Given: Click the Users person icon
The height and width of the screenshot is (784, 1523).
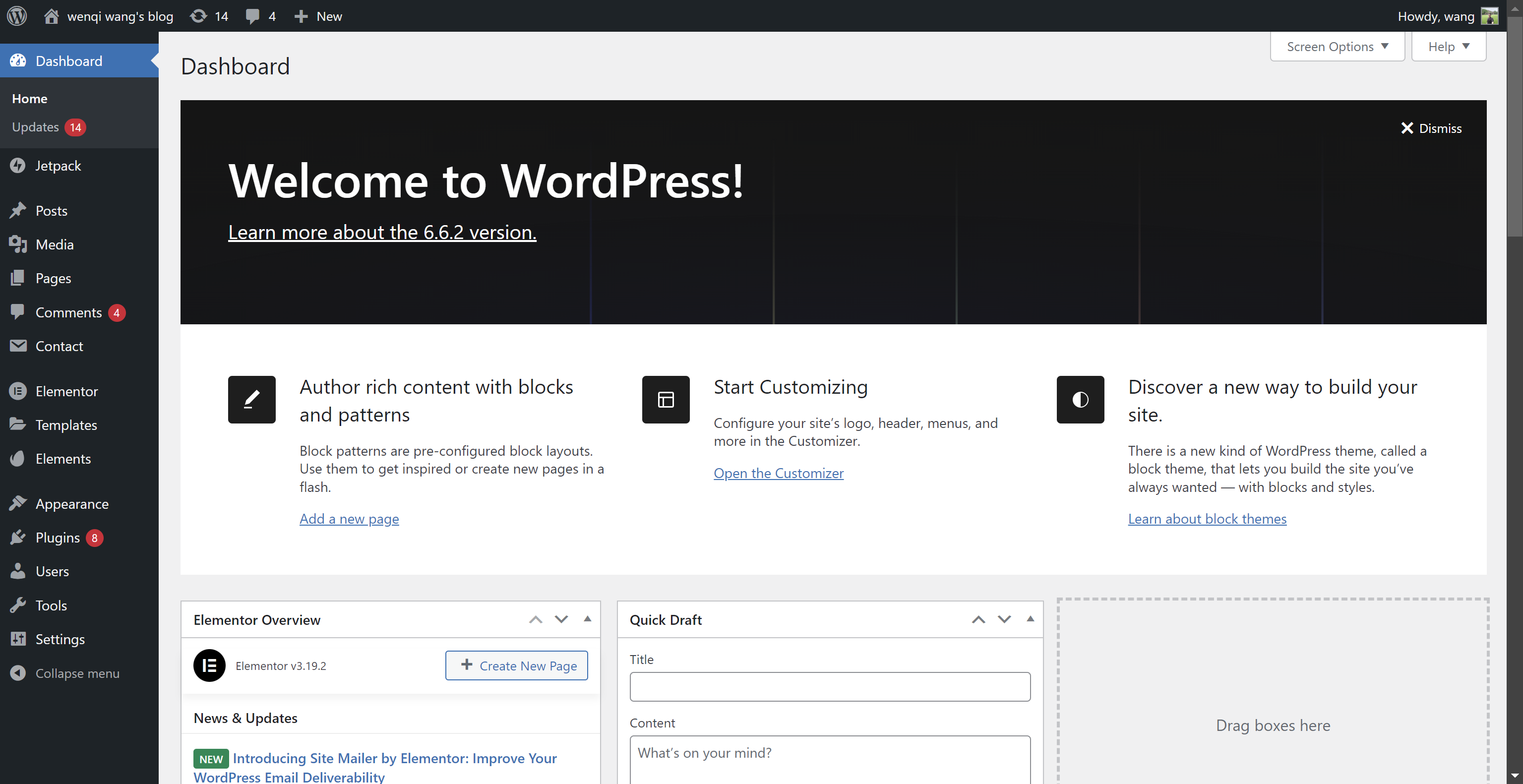Looking at the screenshot, I should point(18,571).
